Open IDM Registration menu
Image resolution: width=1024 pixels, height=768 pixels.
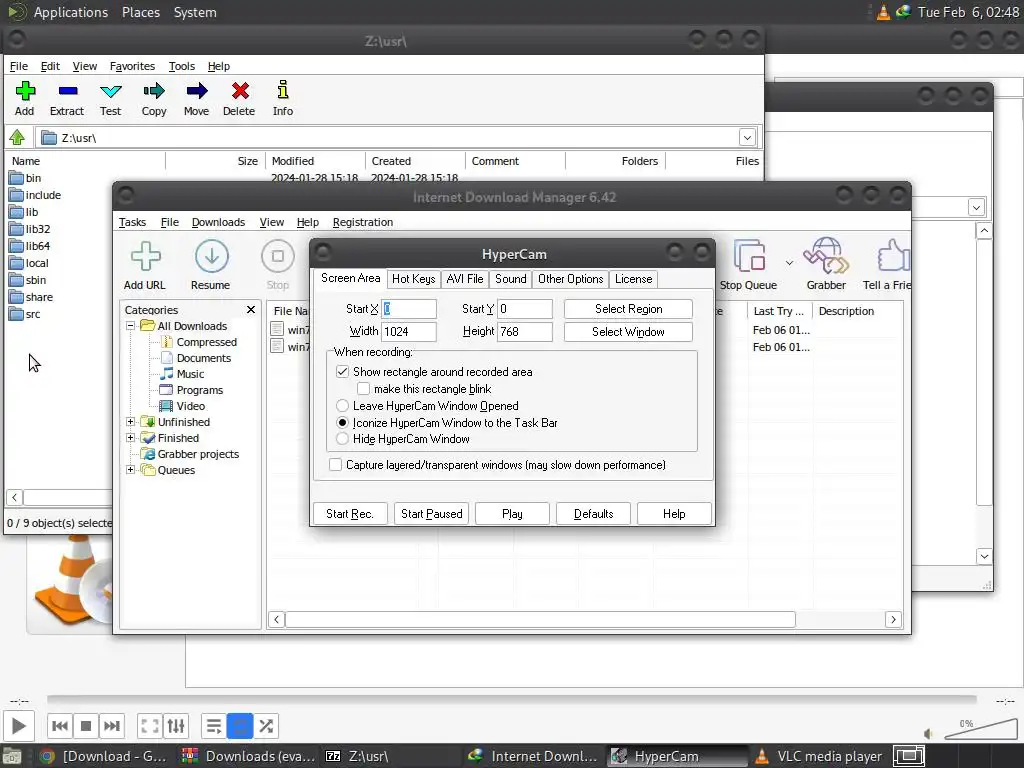tap(363, 222)
